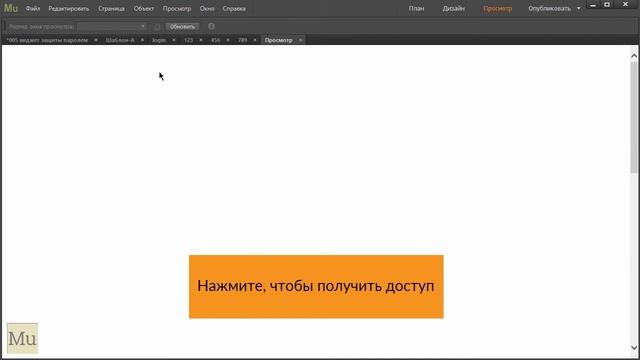Open the Справка menu
Screen dimensions: 640x360
coord(234,9)
